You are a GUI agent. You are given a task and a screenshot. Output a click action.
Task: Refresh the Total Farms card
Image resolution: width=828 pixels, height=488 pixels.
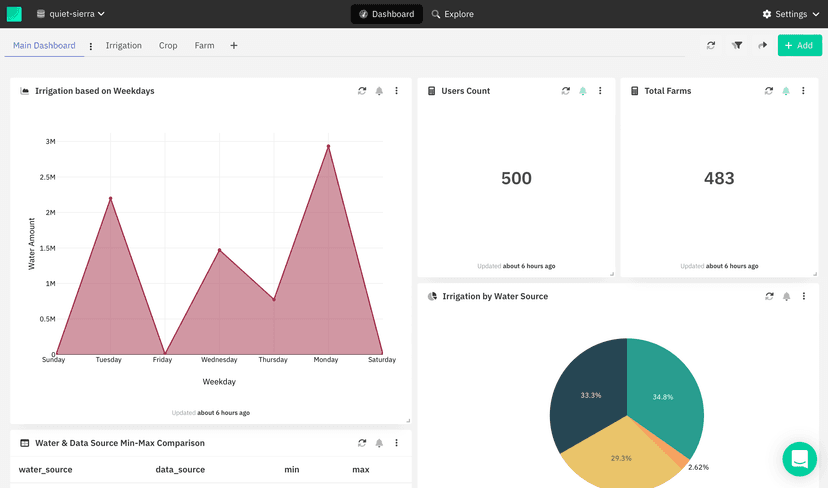pyautogui.click(x=769, y=91)
